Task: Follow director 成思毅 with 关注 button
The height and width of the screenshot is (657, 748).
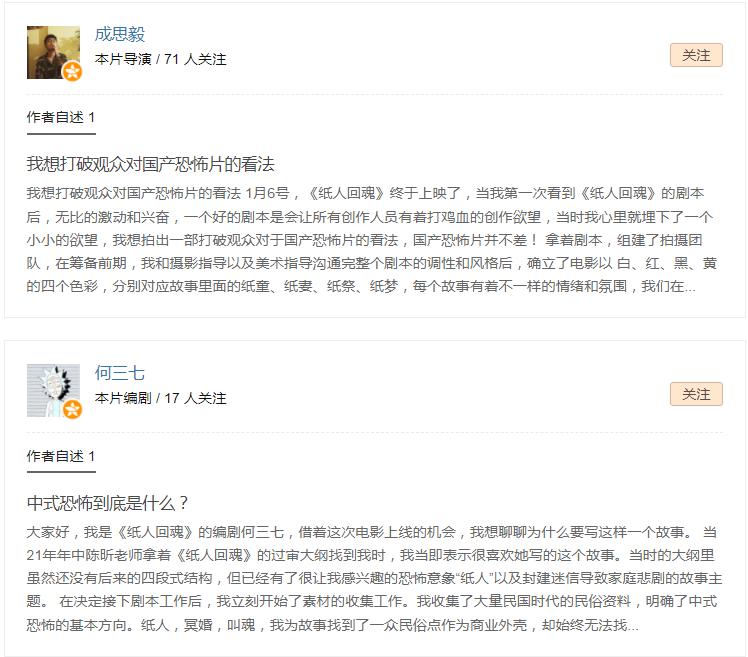Action: tap(696, 55)
